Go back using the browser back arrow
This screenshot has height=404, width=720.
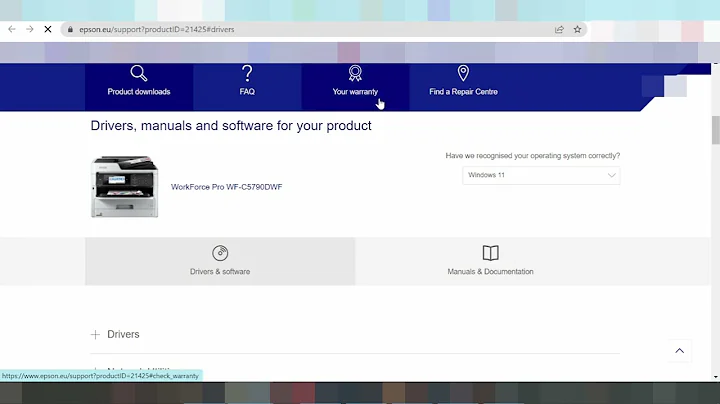coord(12,29)
